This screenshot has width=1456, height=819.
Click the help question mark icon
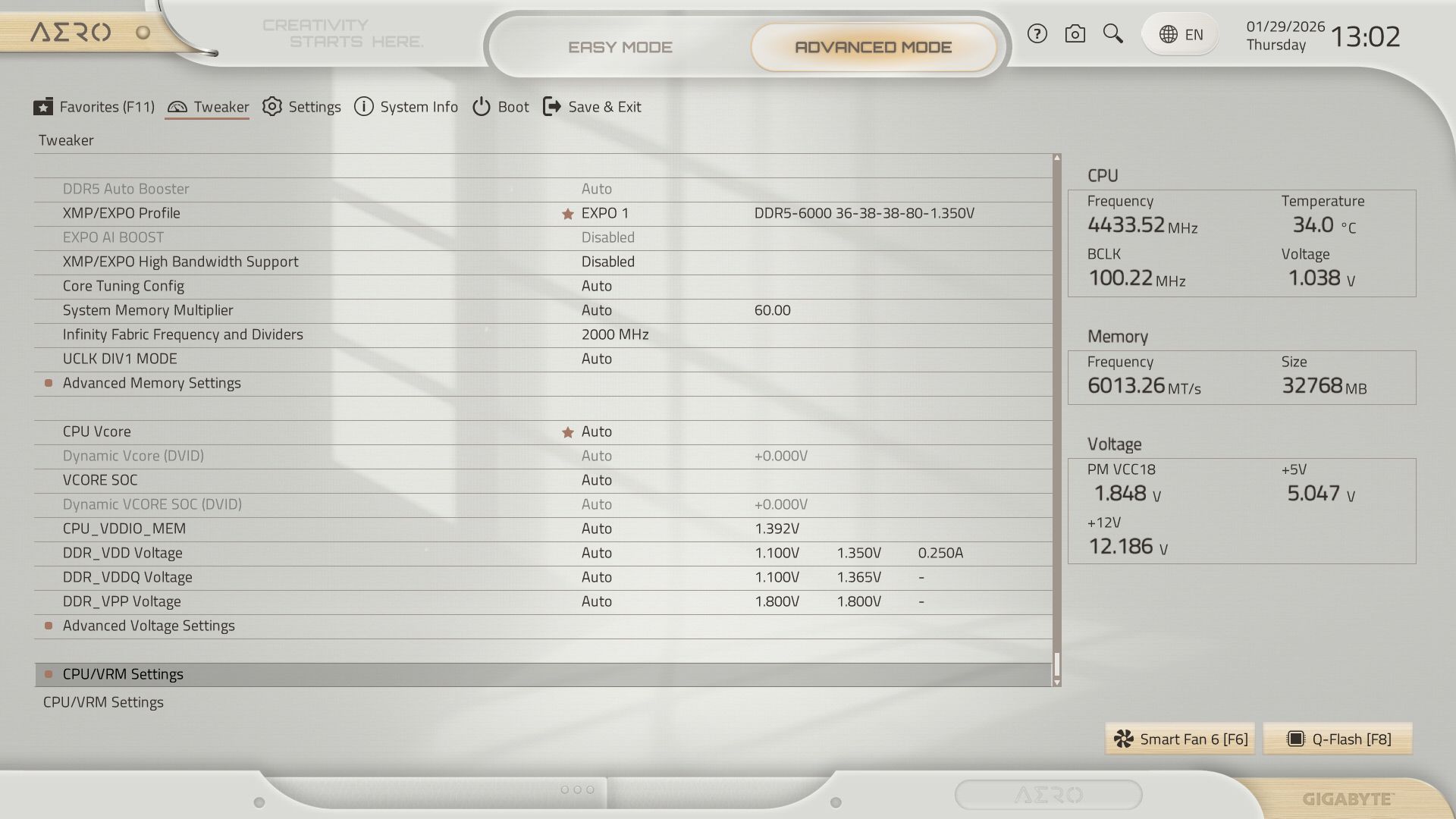(x=1037, y=34)
